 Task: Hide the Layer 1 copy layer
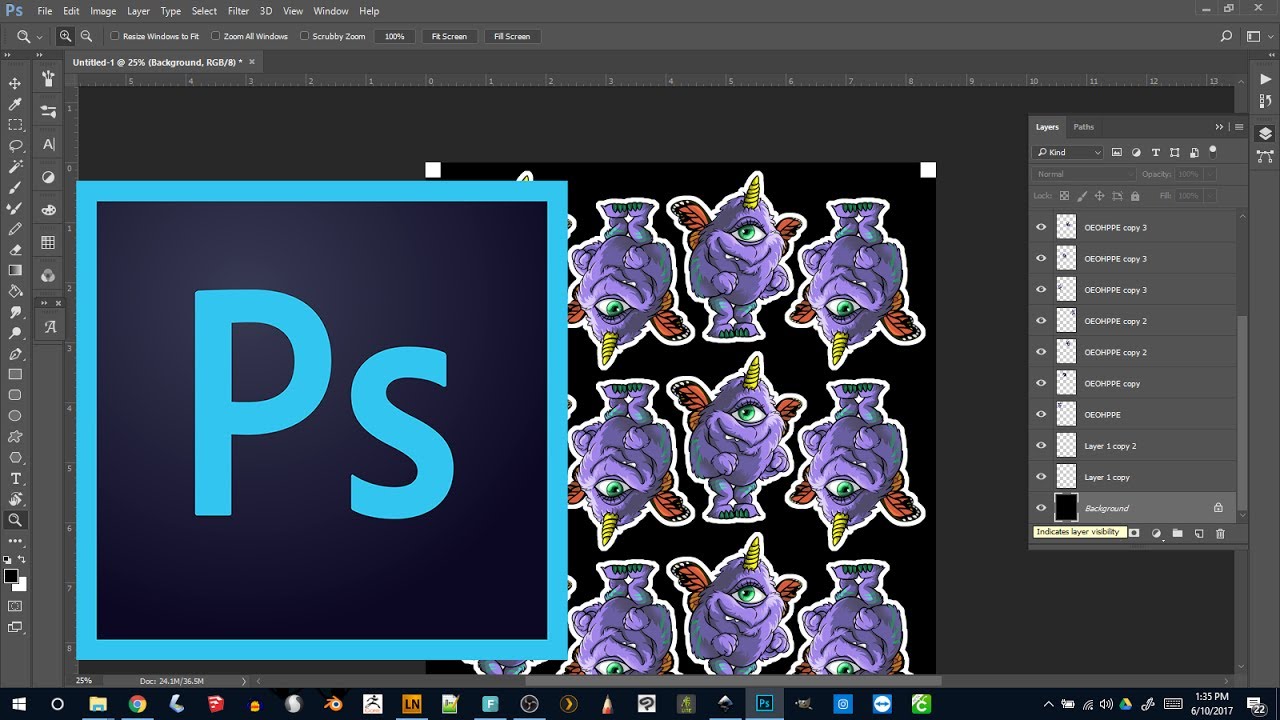point(1041,477)
